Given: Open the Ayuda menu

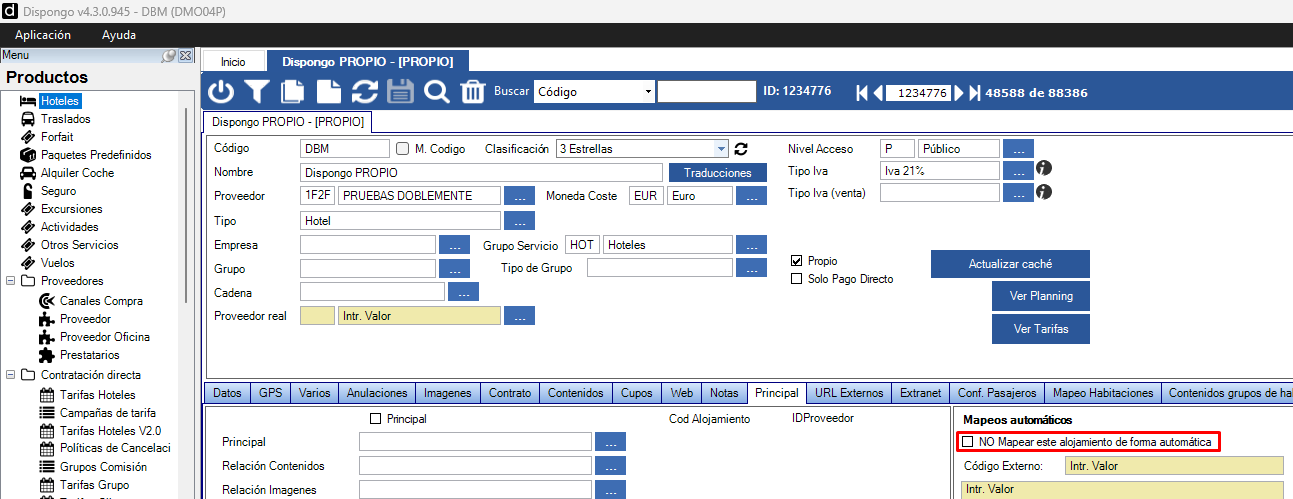Looking at the screenshot, I should point(119,35).
